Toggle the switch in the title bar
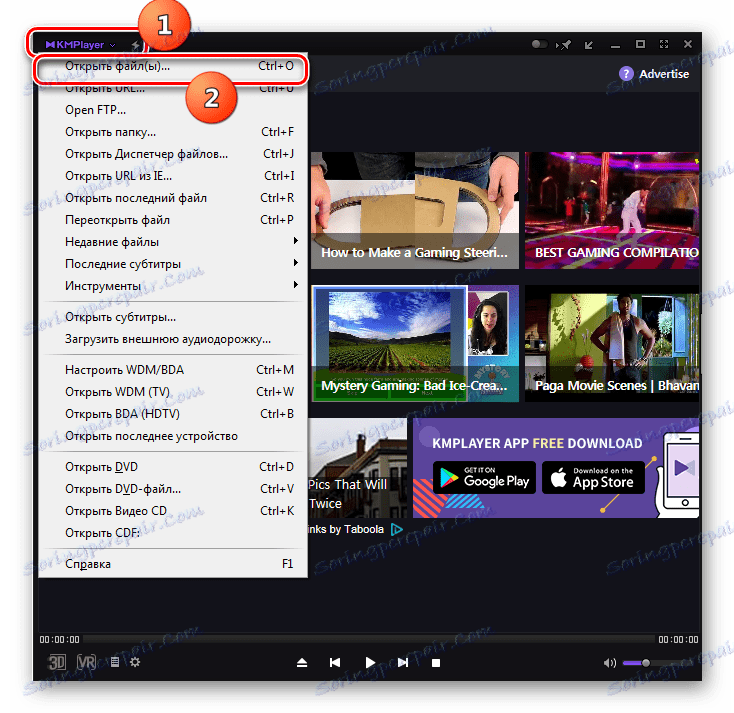 pyautogui.click(x=539, y=44)
